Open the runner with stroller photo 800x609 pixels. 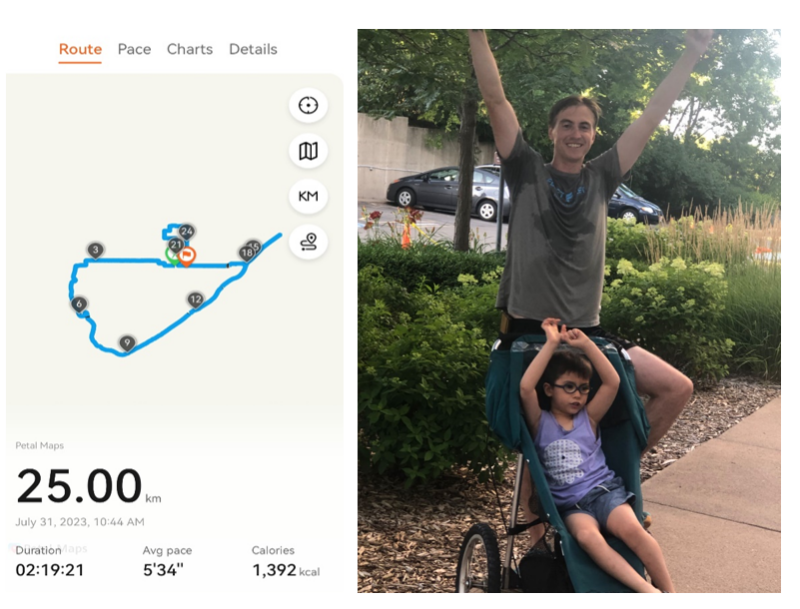click(568, 310)
